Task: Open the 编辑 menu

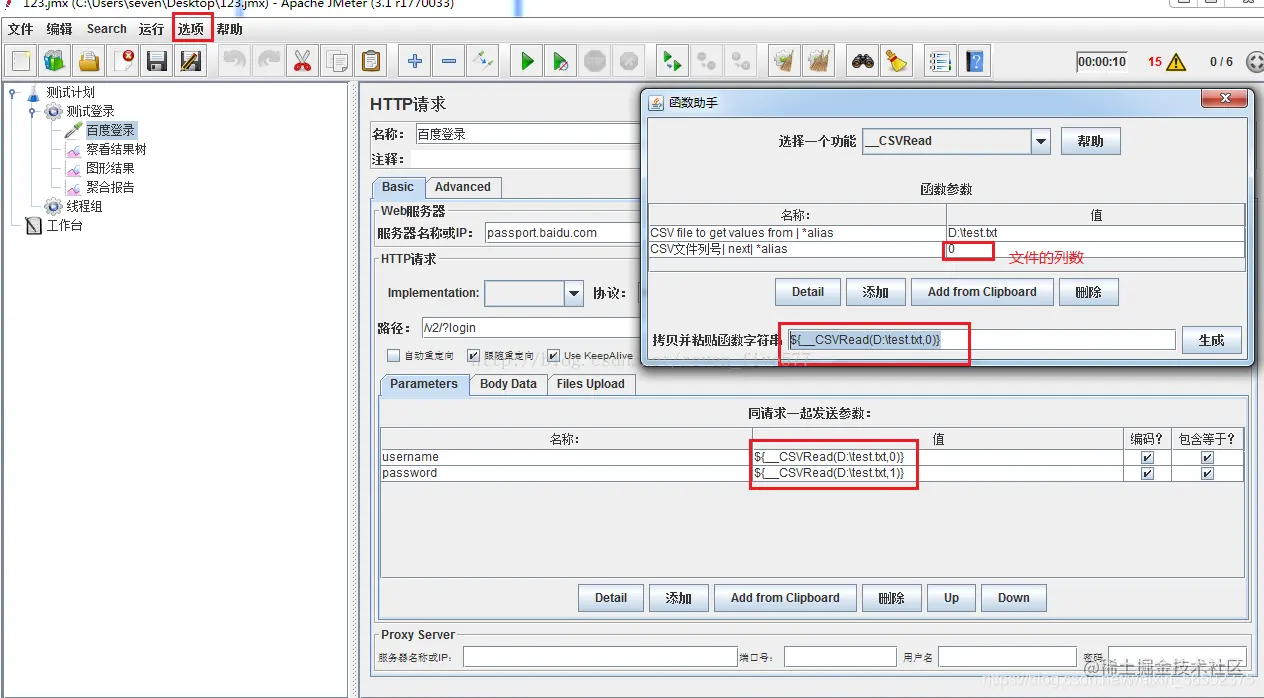Action: 60,29
